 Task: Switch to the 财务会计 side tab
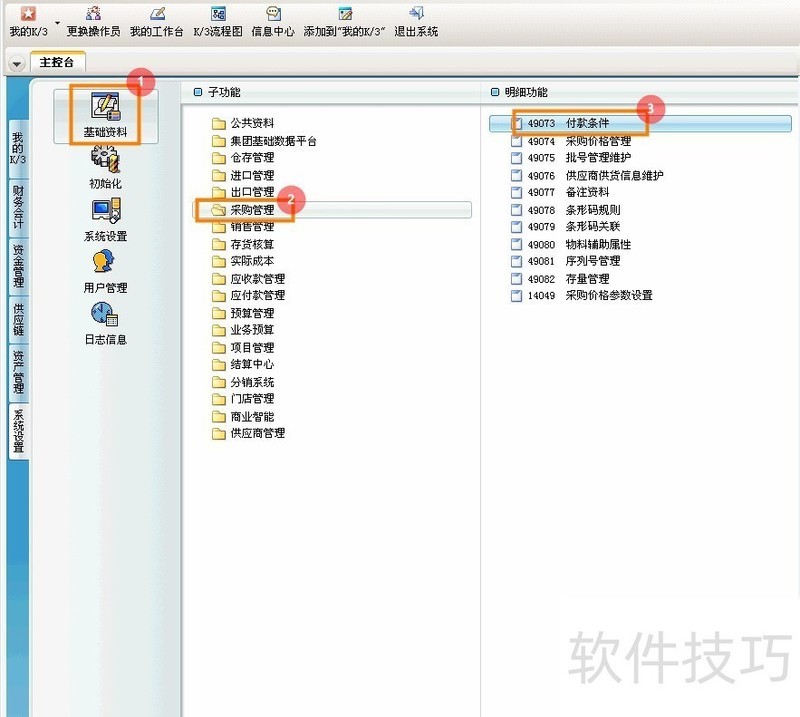point(18,207)
